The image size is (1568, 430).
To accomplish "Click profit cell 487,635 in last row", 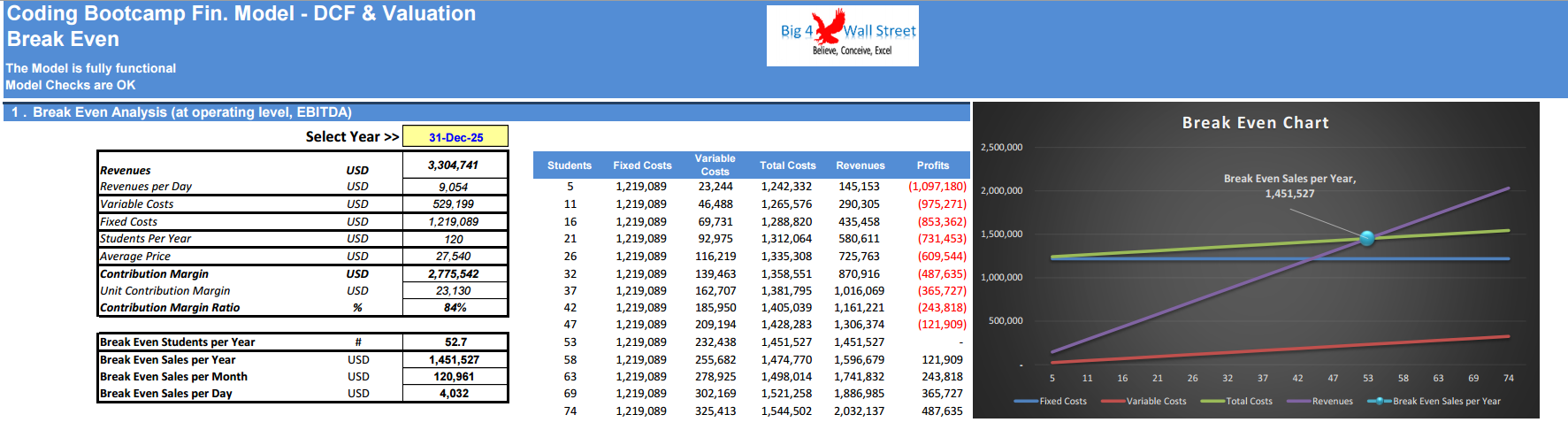I will coord(942,411).
